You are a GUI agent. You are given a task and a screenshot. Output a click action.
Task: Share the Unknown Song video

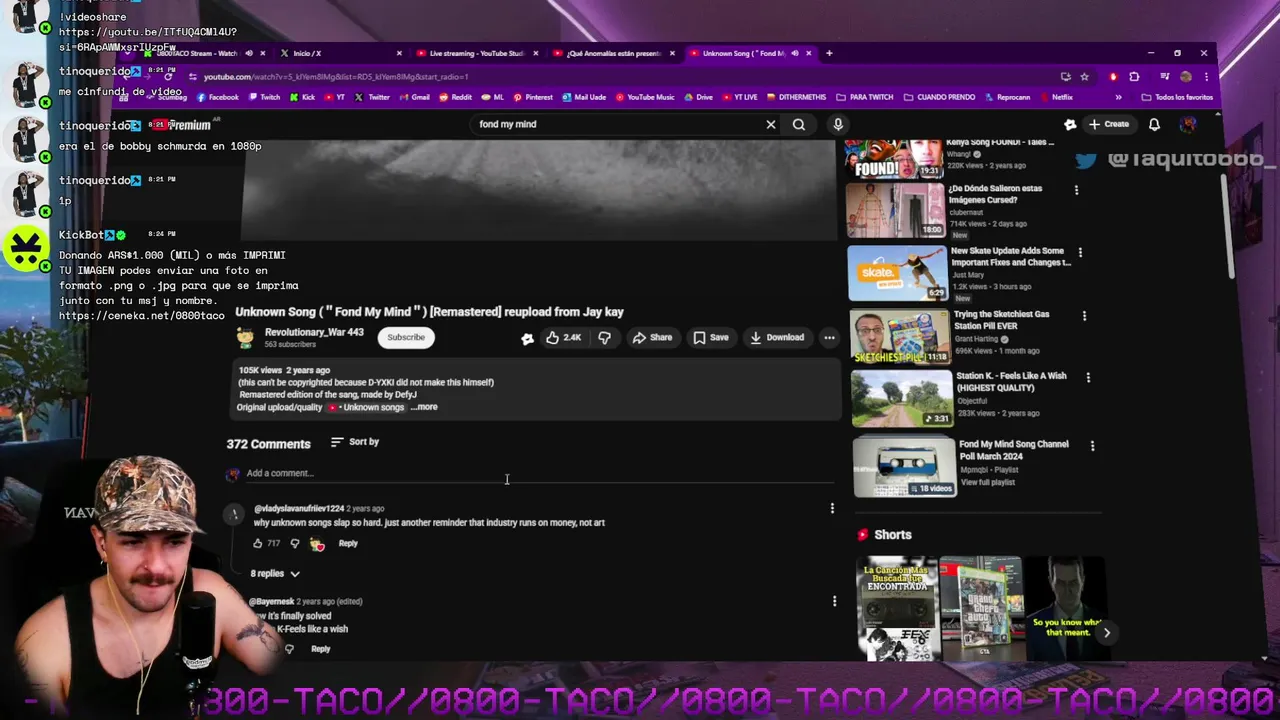(x=652, y=338)
